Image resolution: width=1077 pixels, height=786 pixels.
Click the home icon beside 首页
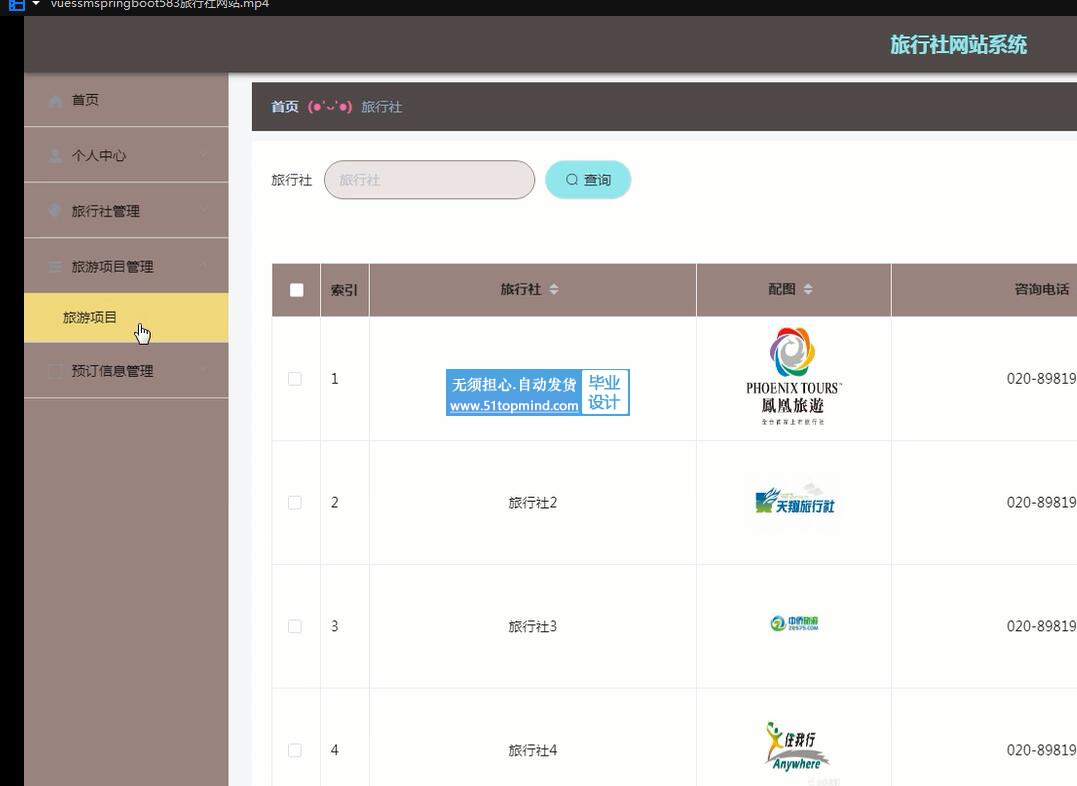(x=56, y=100)
